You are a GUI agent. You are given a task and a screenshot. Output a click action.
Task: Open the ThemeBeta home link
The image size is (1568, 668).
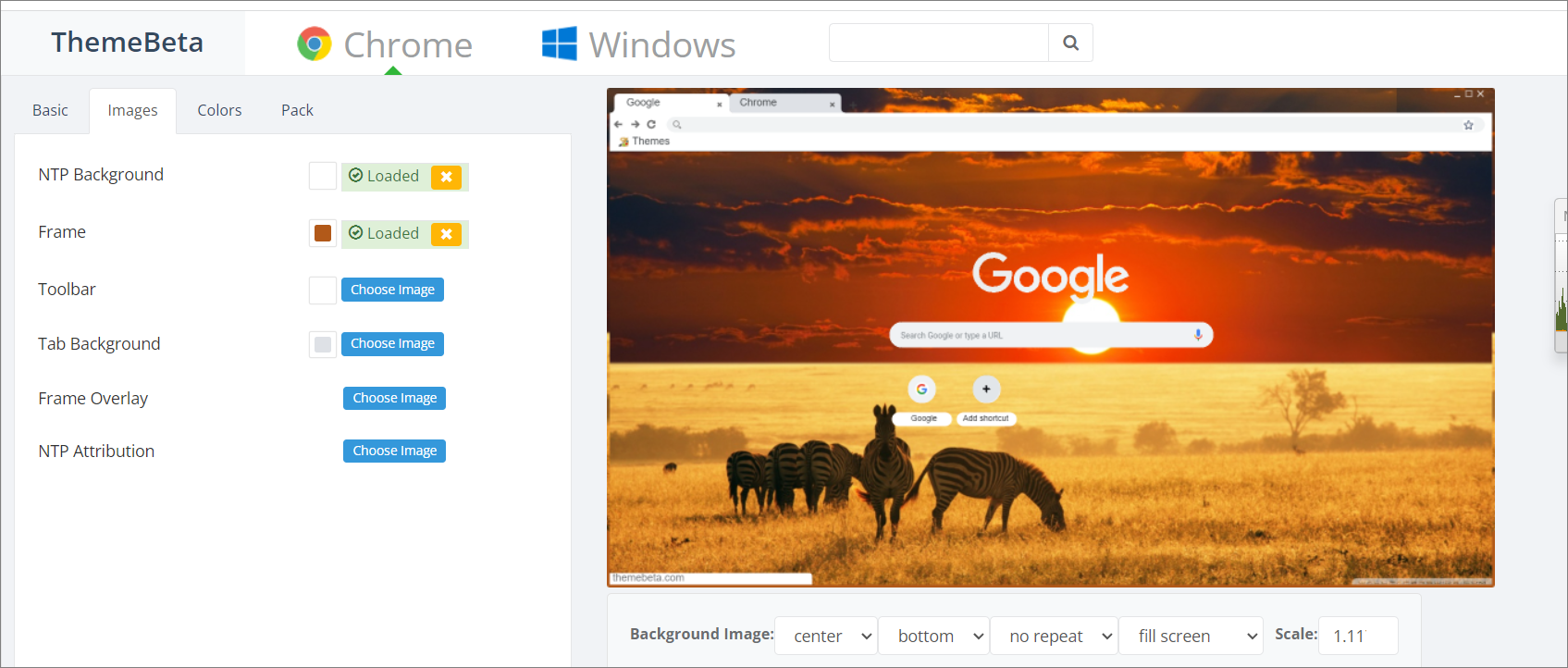(x=127, y=43)
